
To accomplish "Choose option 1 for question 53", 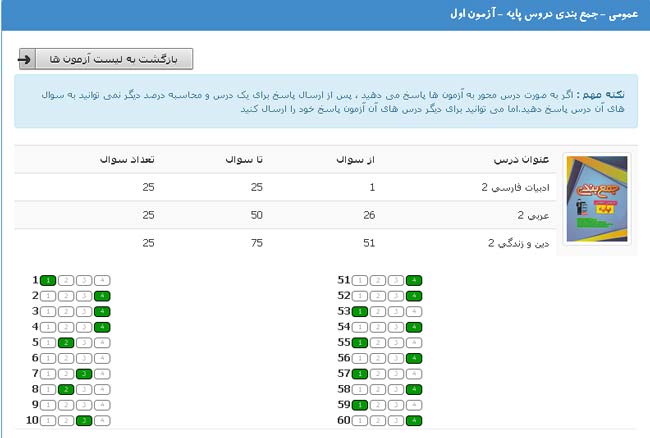I will point(360,312).
